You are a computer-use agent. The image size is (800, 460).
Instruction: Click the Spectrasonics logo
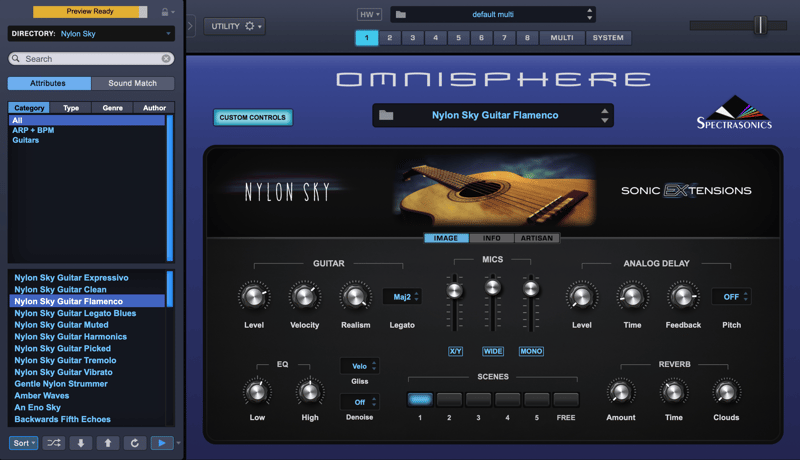click(x=734, y=113)
